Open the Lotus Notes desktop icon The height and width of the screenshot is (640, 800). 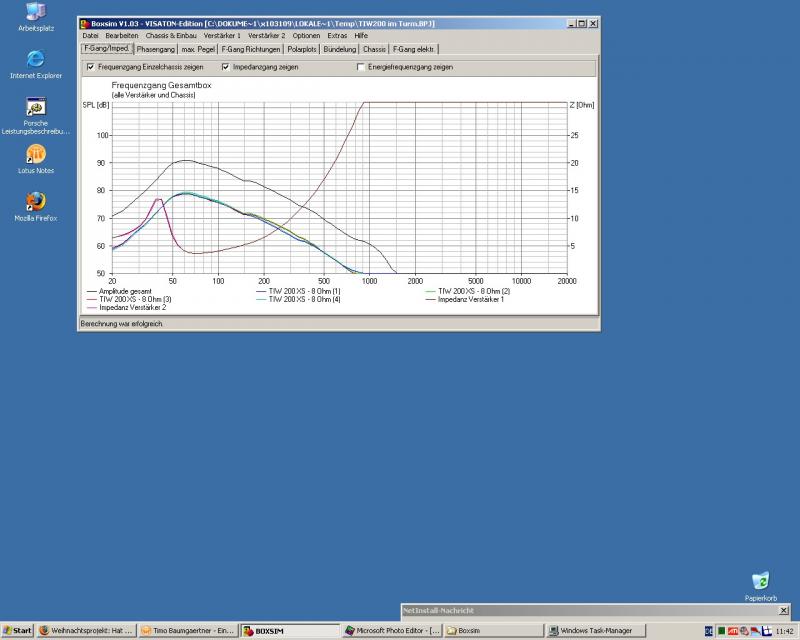coord(36,154)
